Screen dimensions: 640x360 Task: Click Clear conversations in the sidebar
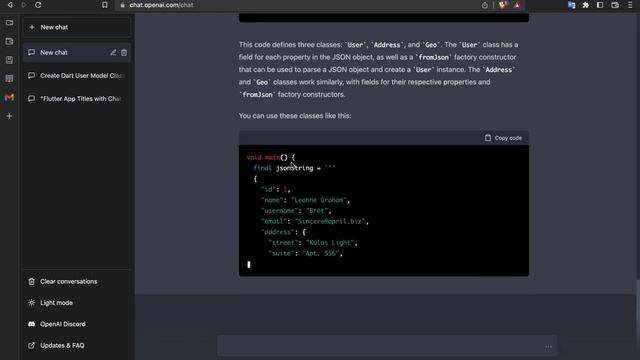pos(77,282)
